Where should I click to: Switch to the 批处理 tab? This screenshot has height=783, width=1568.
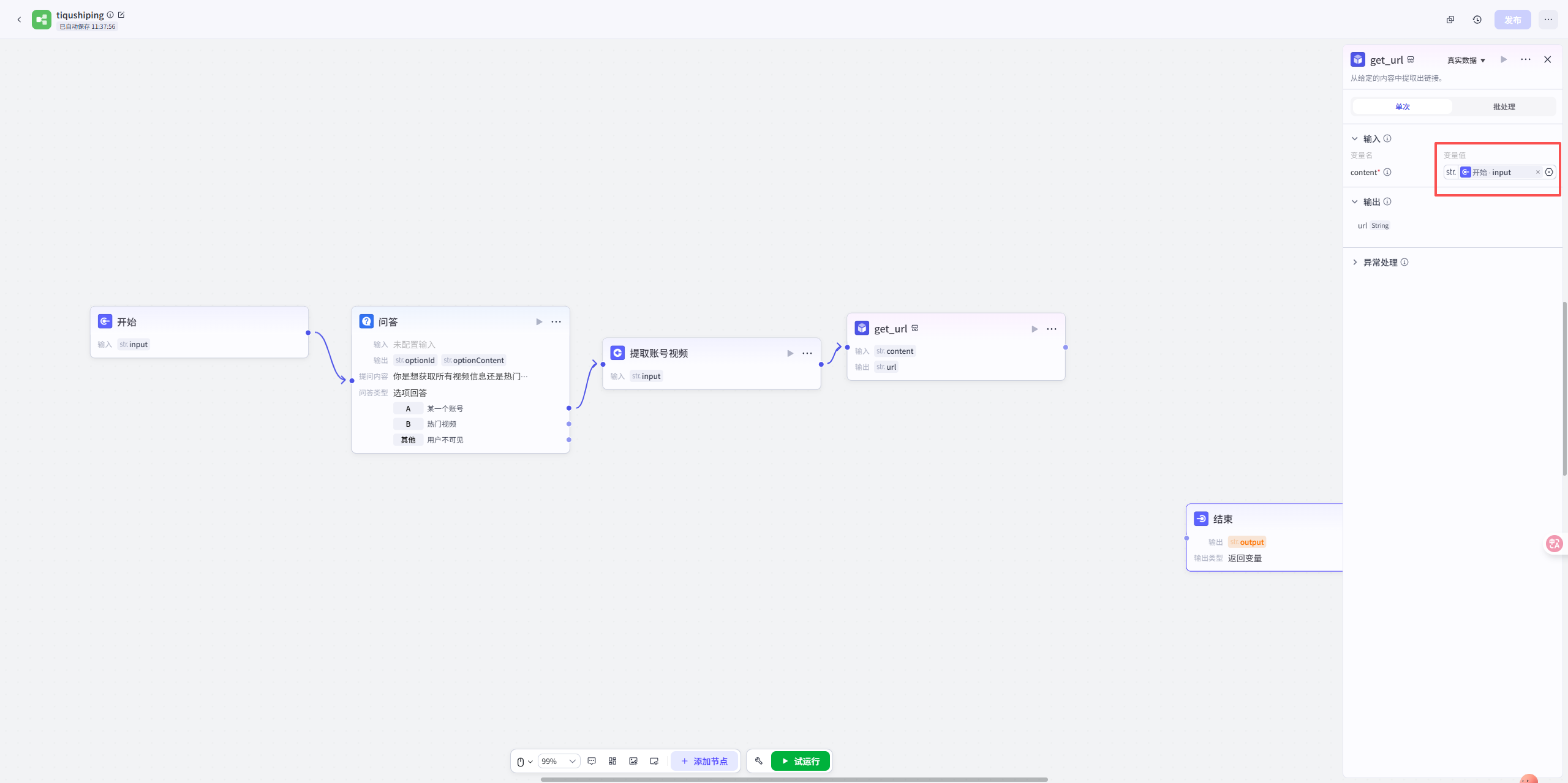tap(1504, 107)
